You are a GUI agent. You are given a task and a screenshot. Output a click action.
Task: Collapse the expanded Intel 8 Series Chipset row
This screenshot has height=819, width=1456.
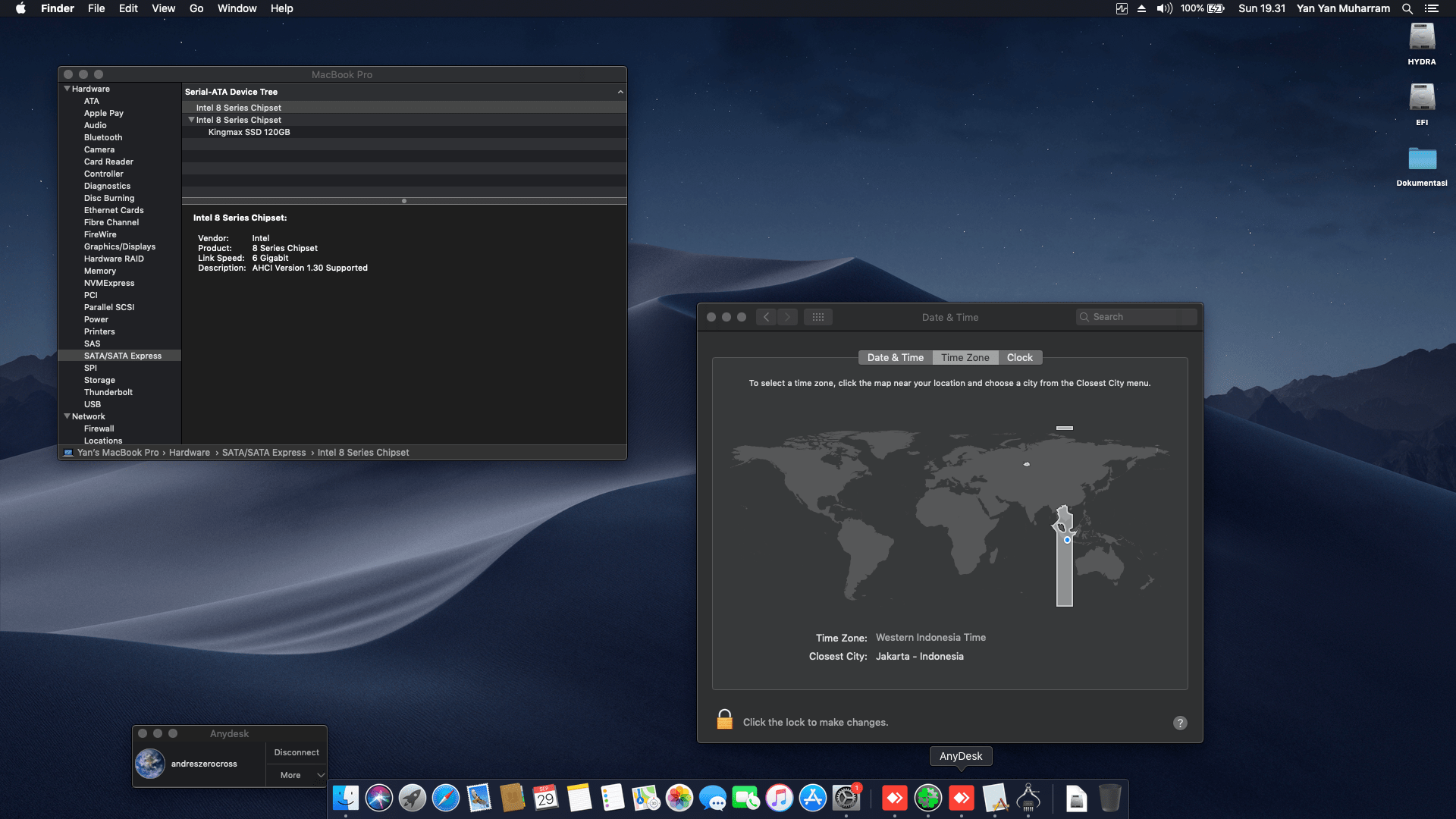tap(191, 120)
